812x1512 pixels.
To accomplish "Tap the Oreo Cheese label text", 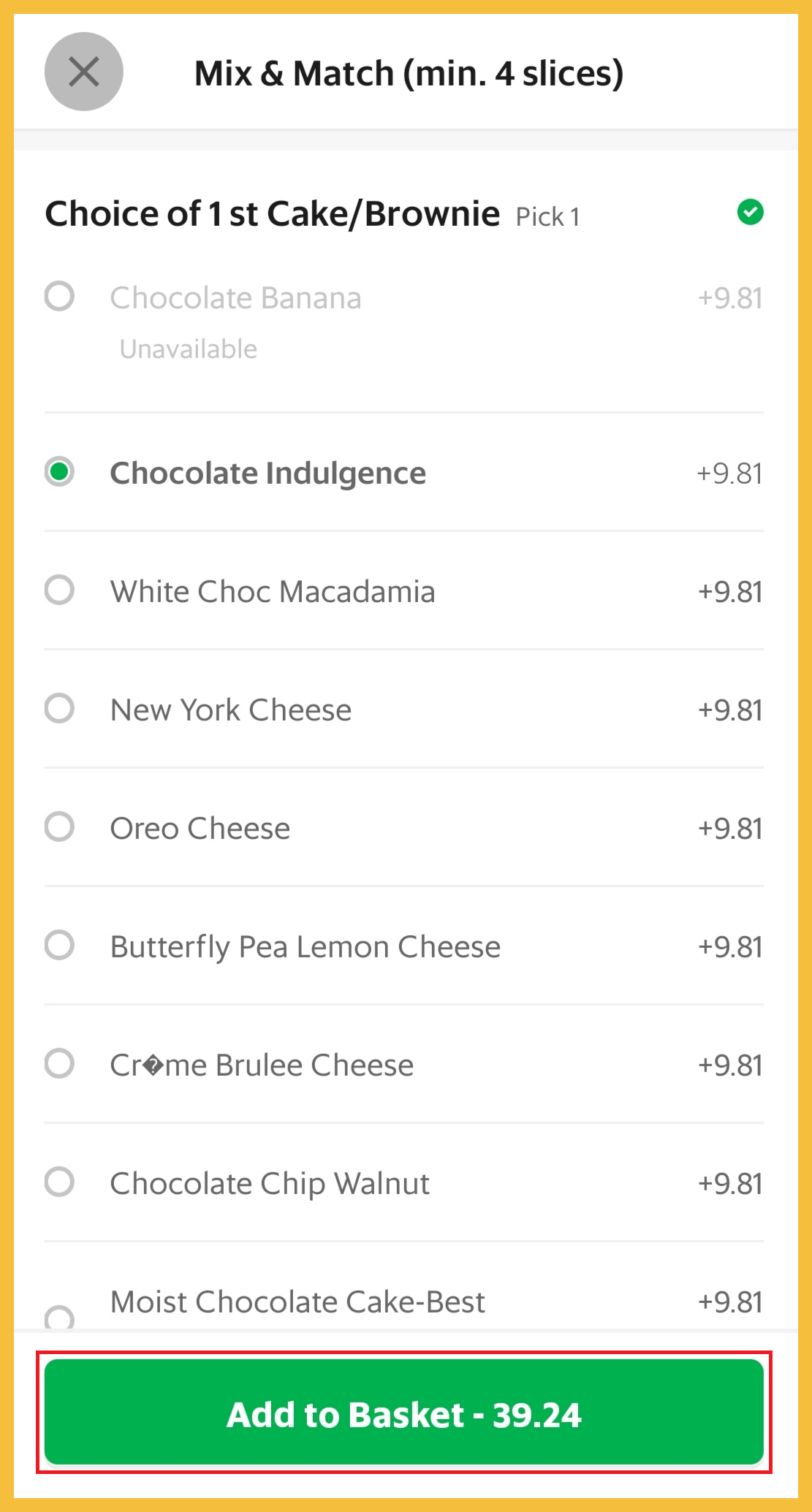I will coord(200,829).
